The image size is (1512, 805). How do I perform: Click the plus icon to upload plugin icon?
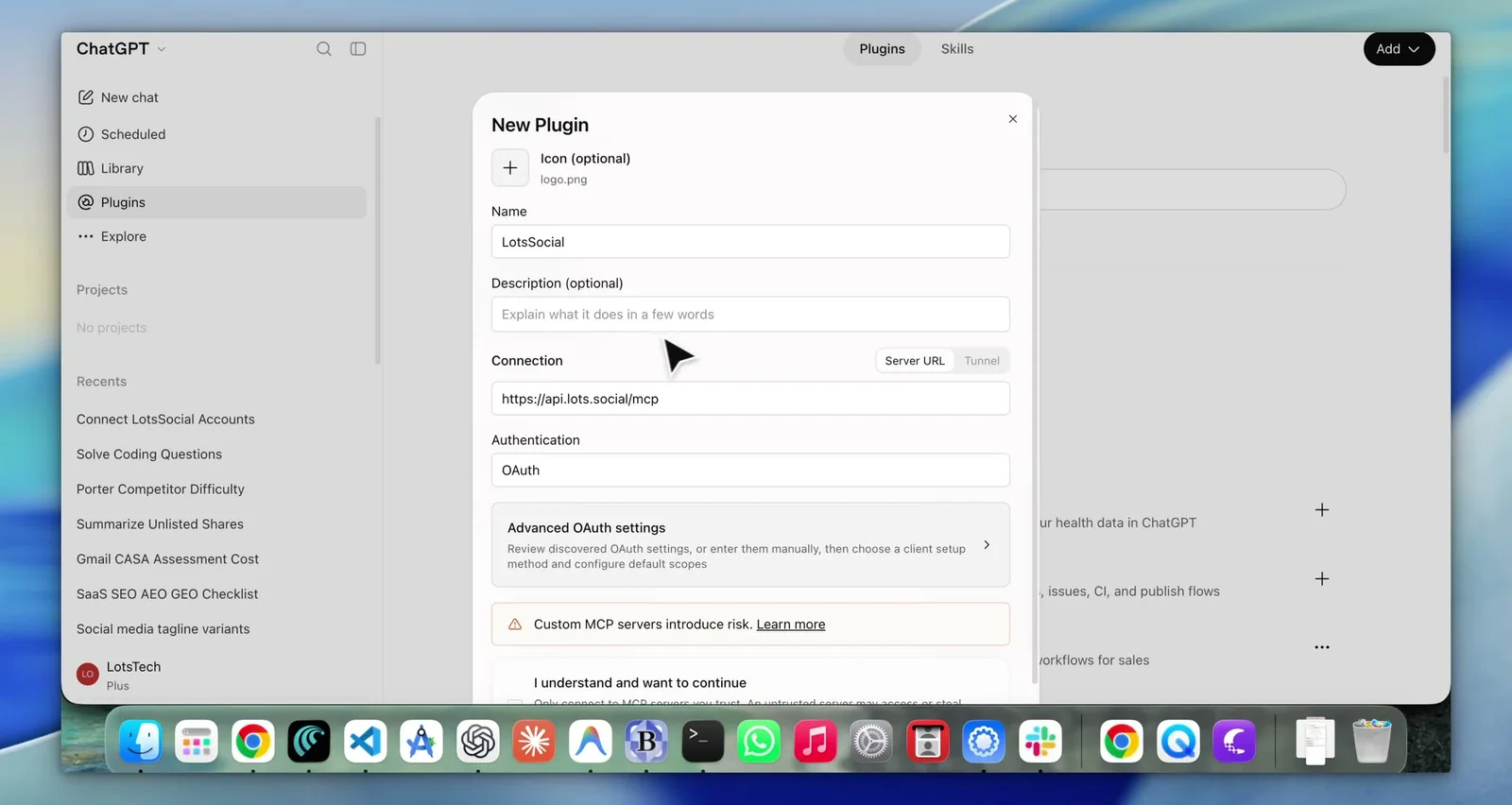pyautogui.click(x=510, y=168)
